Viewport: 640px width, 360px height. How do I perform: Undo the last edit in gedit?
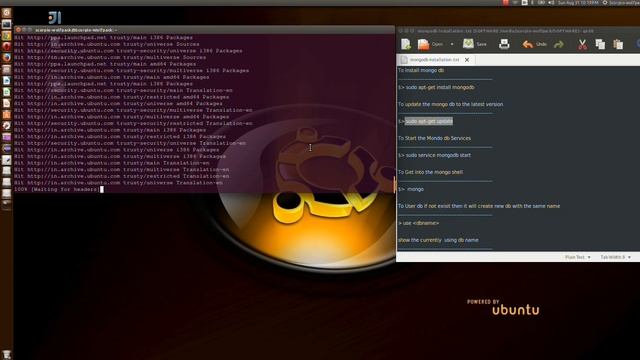click(534, 44)
